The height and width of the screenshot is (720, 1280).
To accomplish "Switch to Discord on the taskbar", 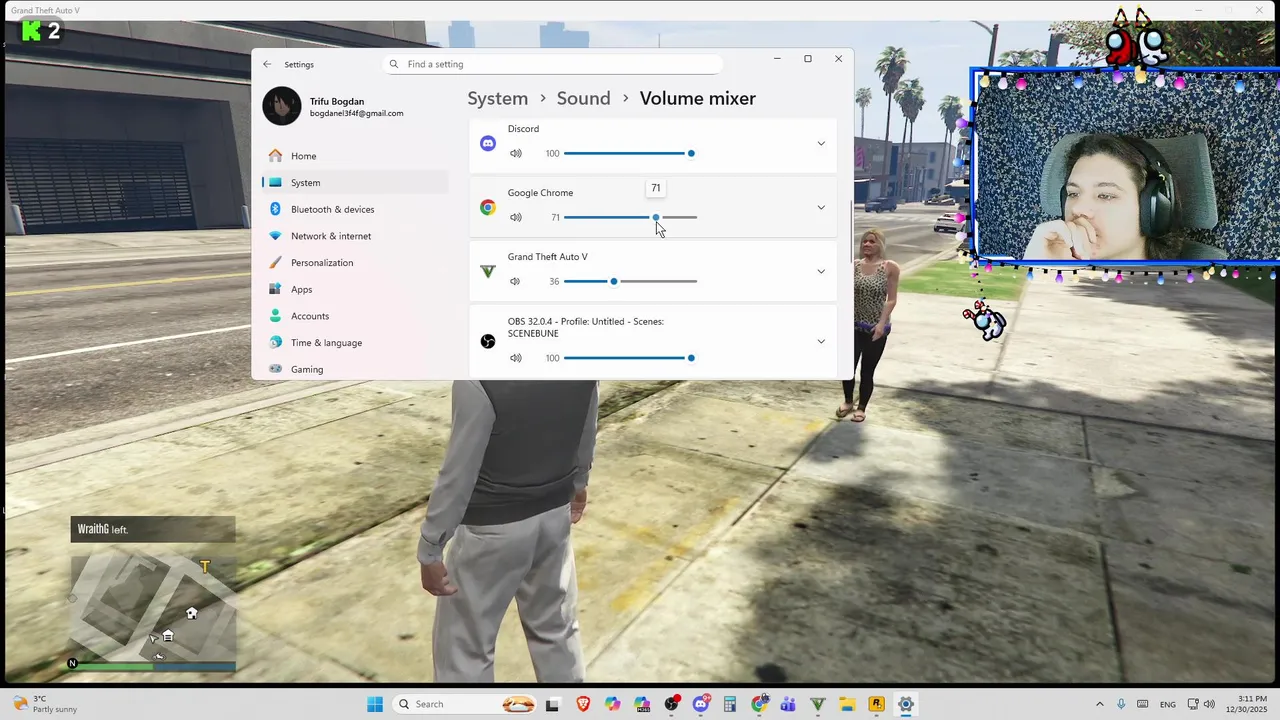I will pyautogui.click(x=701, y=704).
